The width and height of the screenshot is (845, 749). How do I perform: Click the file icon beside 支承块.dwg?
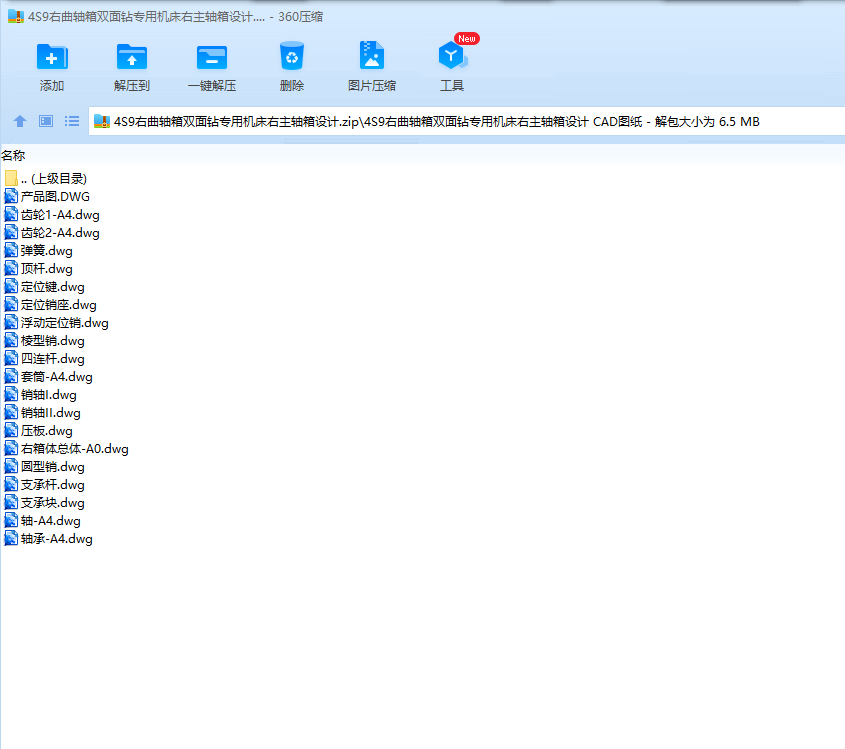[x=11, y=502]
